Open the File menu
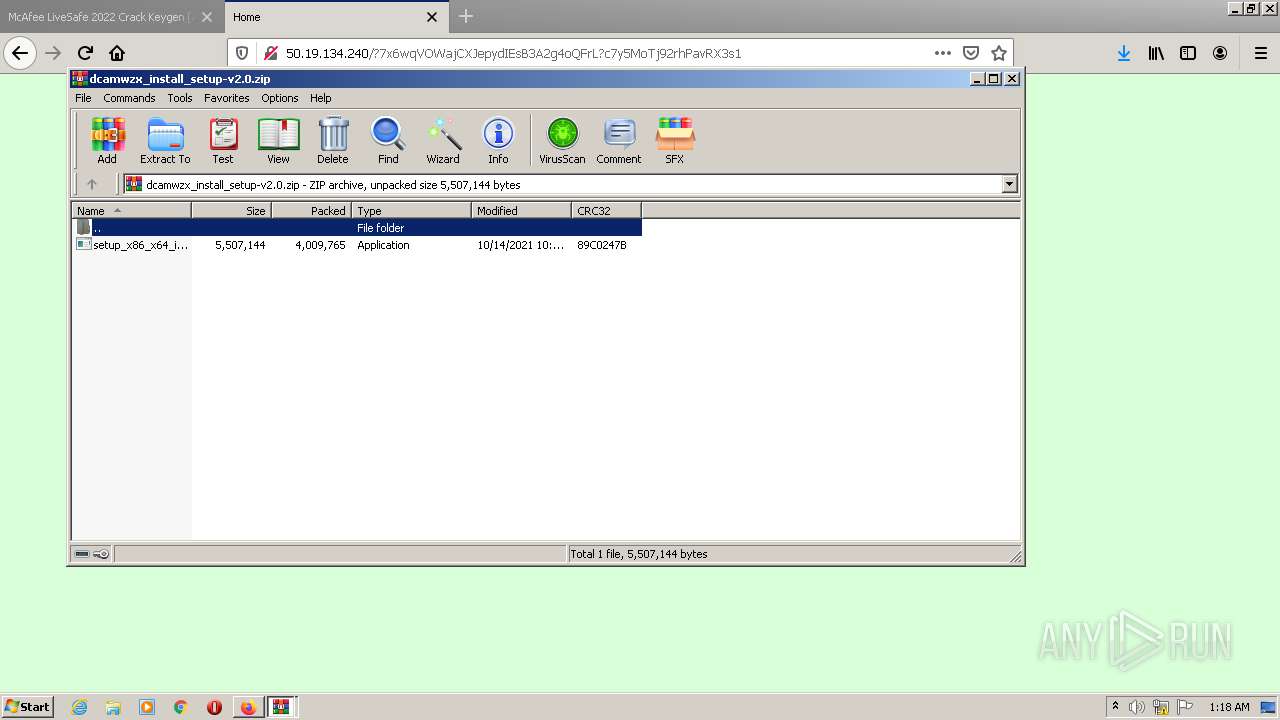Image resolution: width=1280 pixels, height=720 pixels. pos(83,98)
